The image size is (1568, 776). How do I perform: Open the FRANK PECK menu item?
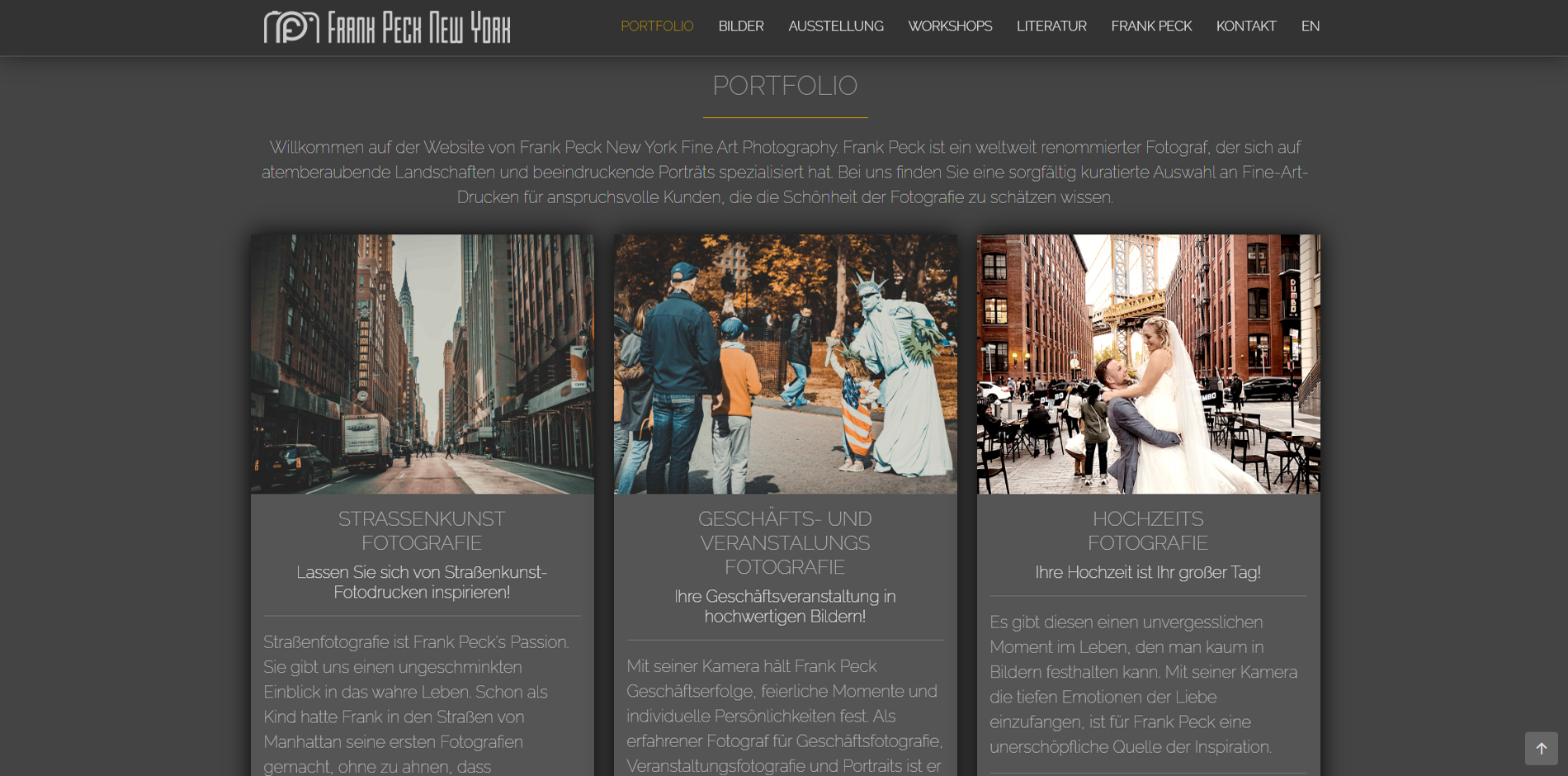click(x=1151, y=26)
